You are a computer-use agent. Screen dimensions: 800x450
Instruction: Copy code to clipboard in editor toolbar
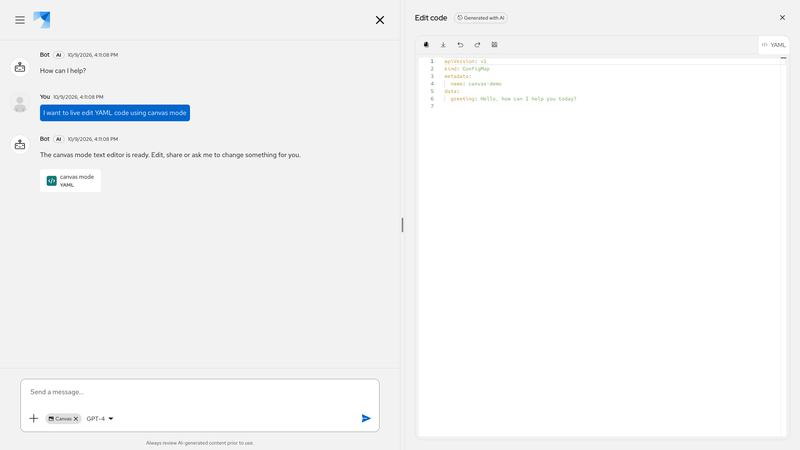[x=426, y=45]
